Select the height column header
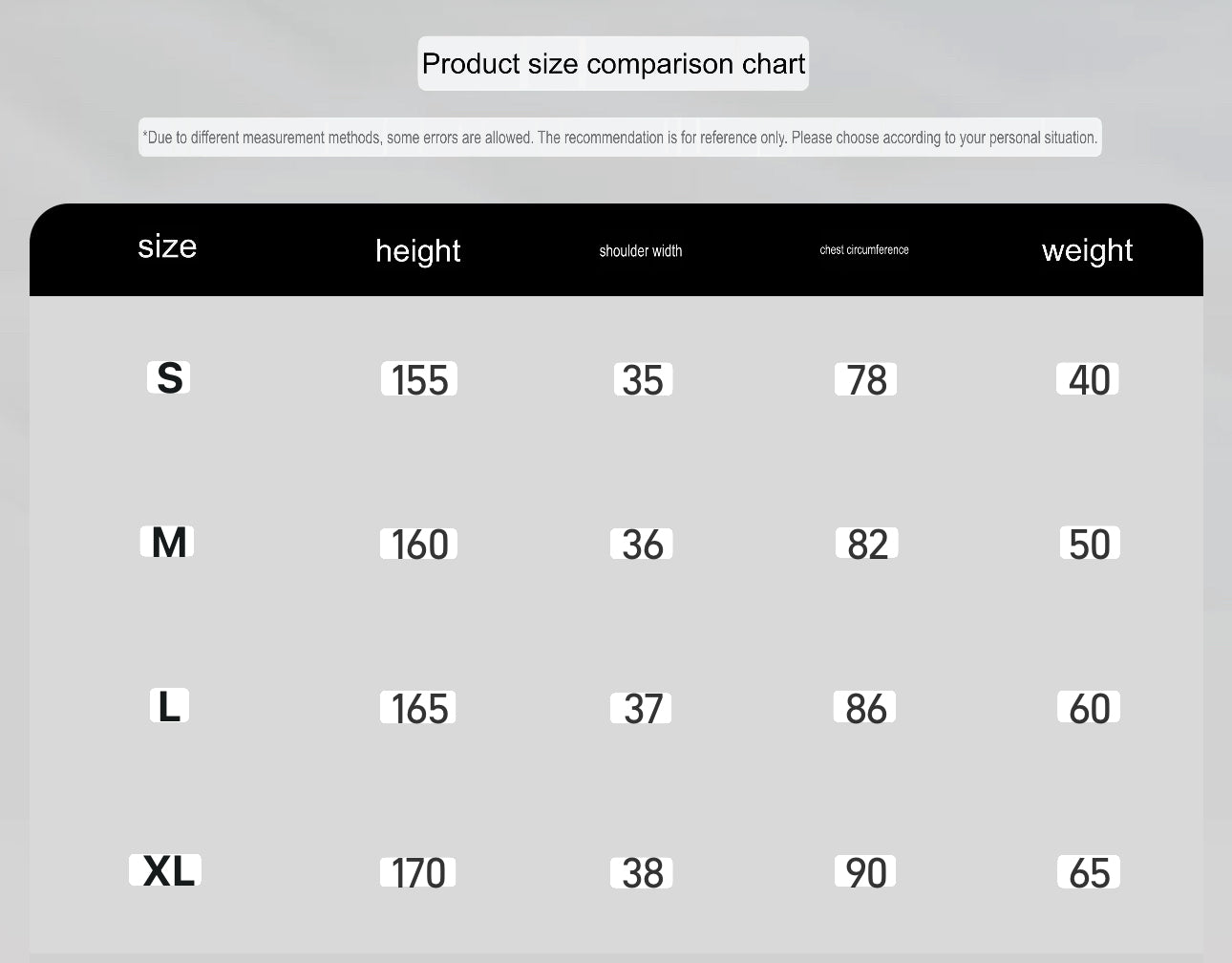The width and height of the screenshot is (1232, 963). pyautogui.click(x=417, y=250)
